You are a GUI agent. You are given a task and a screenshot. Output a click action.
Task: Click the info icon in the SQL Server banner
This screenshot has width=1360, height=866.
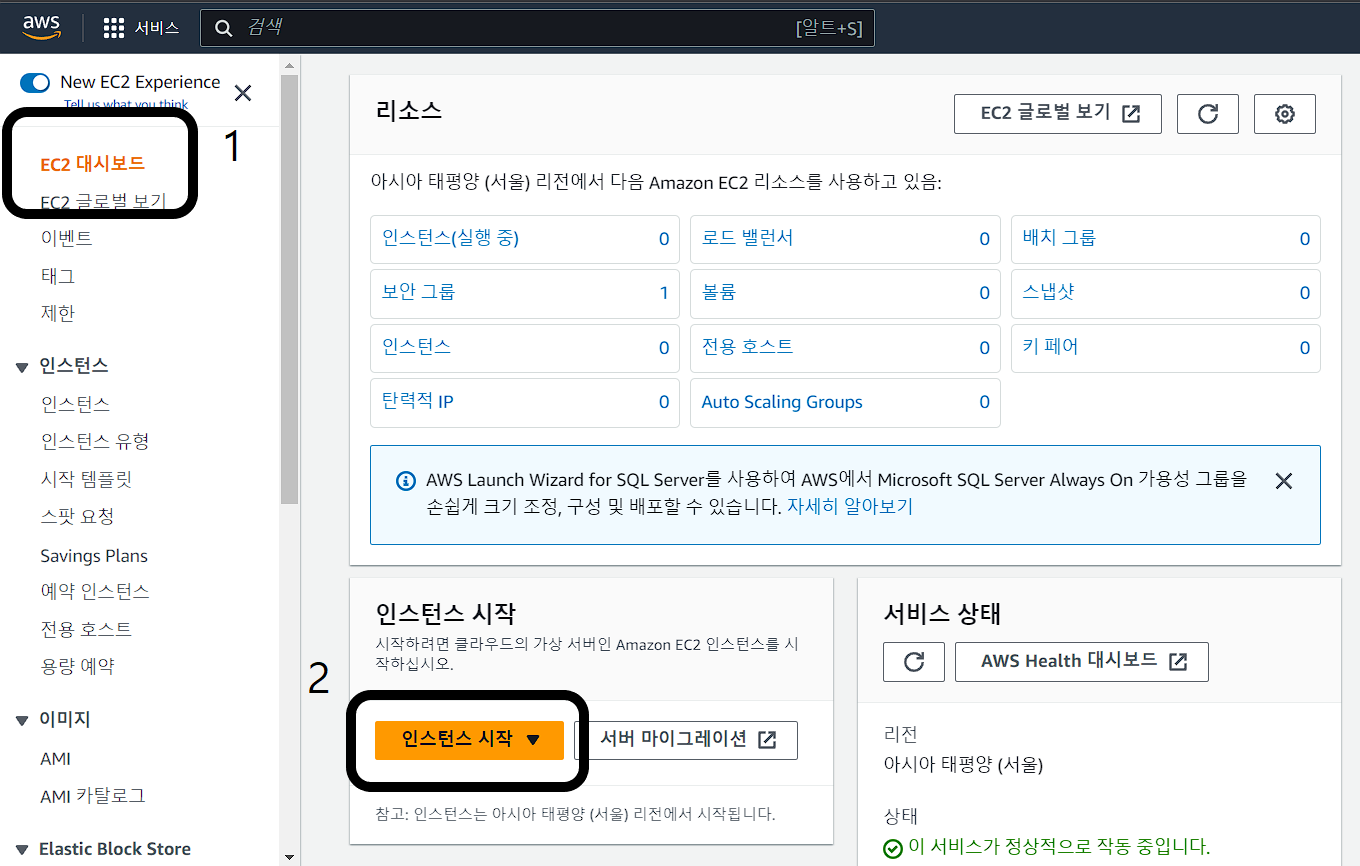point(405,481)
